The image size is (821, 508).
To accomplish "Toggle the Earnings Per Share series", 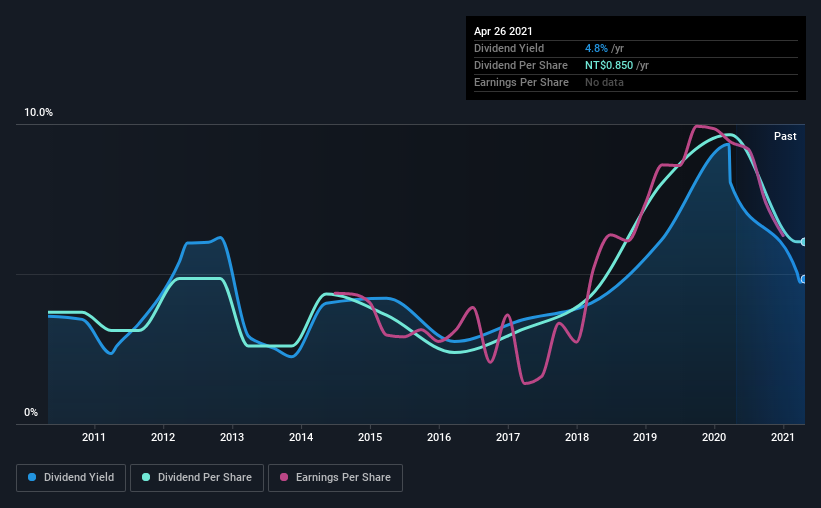I will [x=335, y=478].
